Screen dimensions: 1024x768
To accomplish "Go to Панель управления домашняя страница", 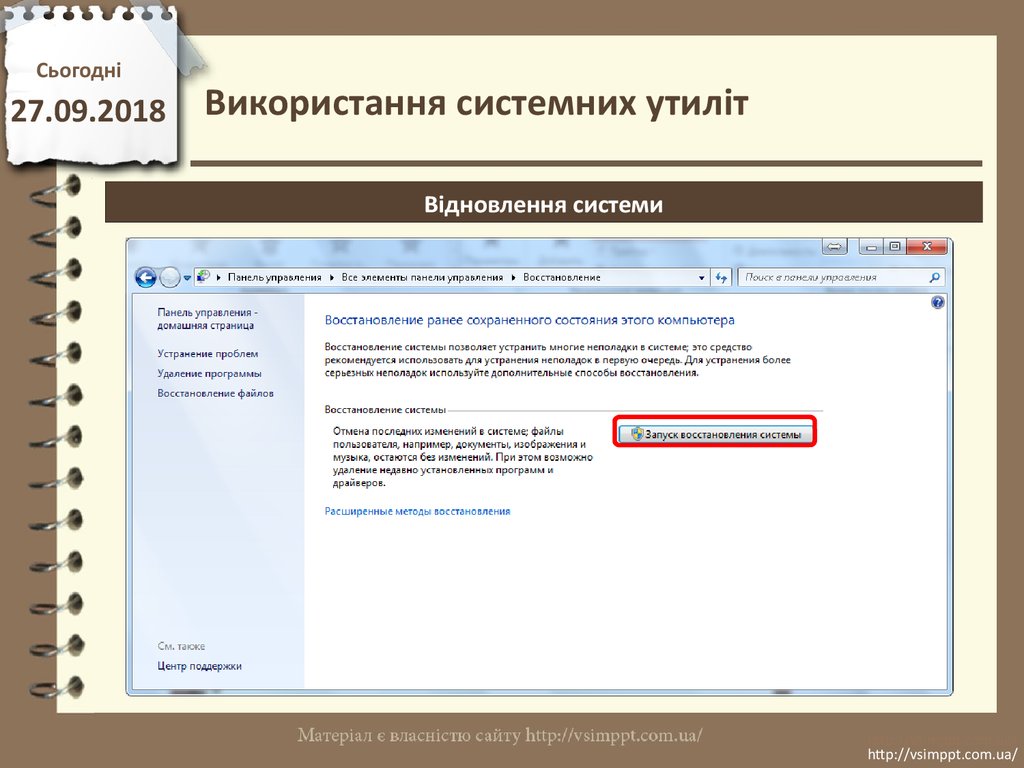I will (x=206, y=318).
